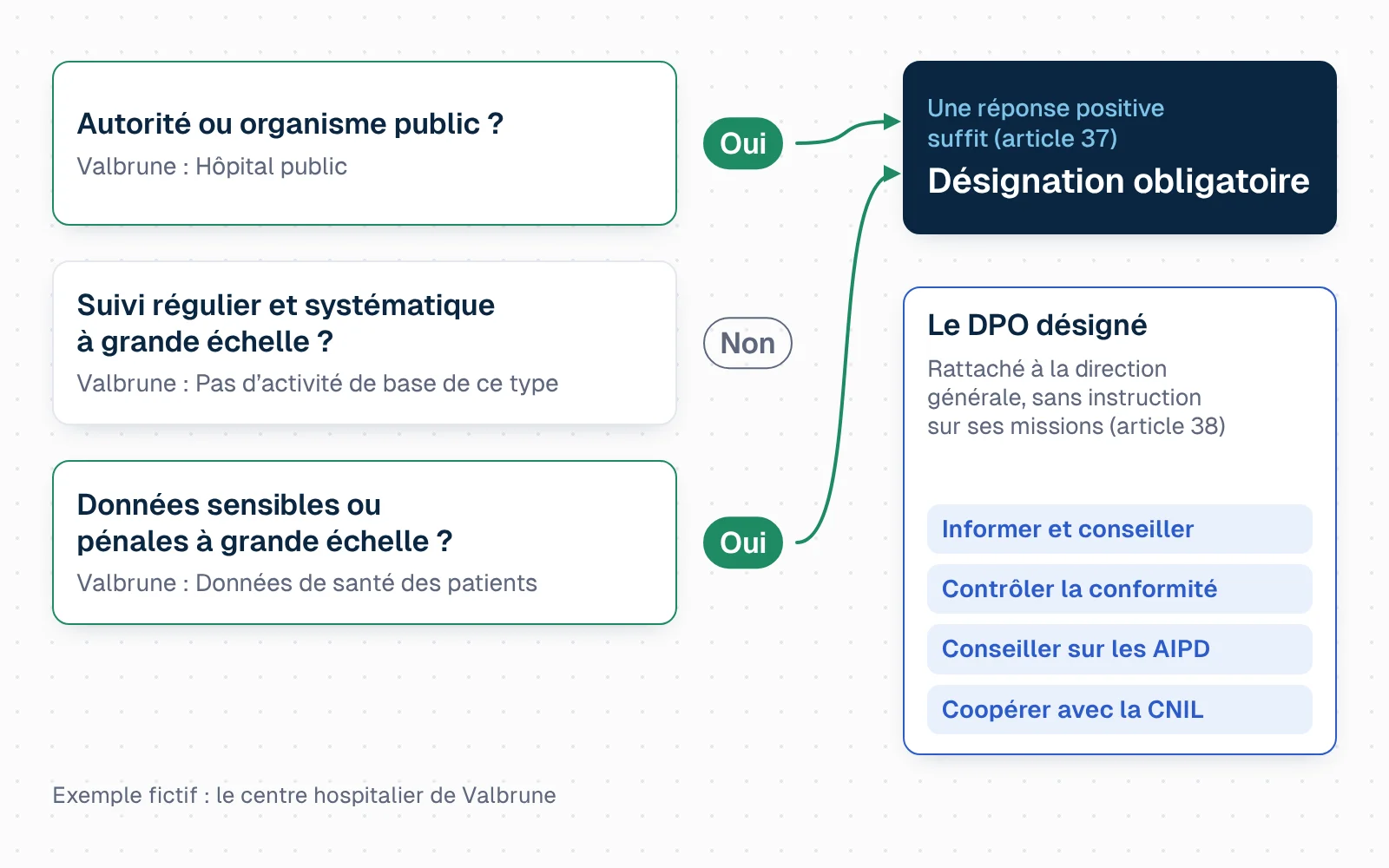Choose the "Contrôler la conformité" mission chip
This screenshot has width=1389, height=868.
1120,589
